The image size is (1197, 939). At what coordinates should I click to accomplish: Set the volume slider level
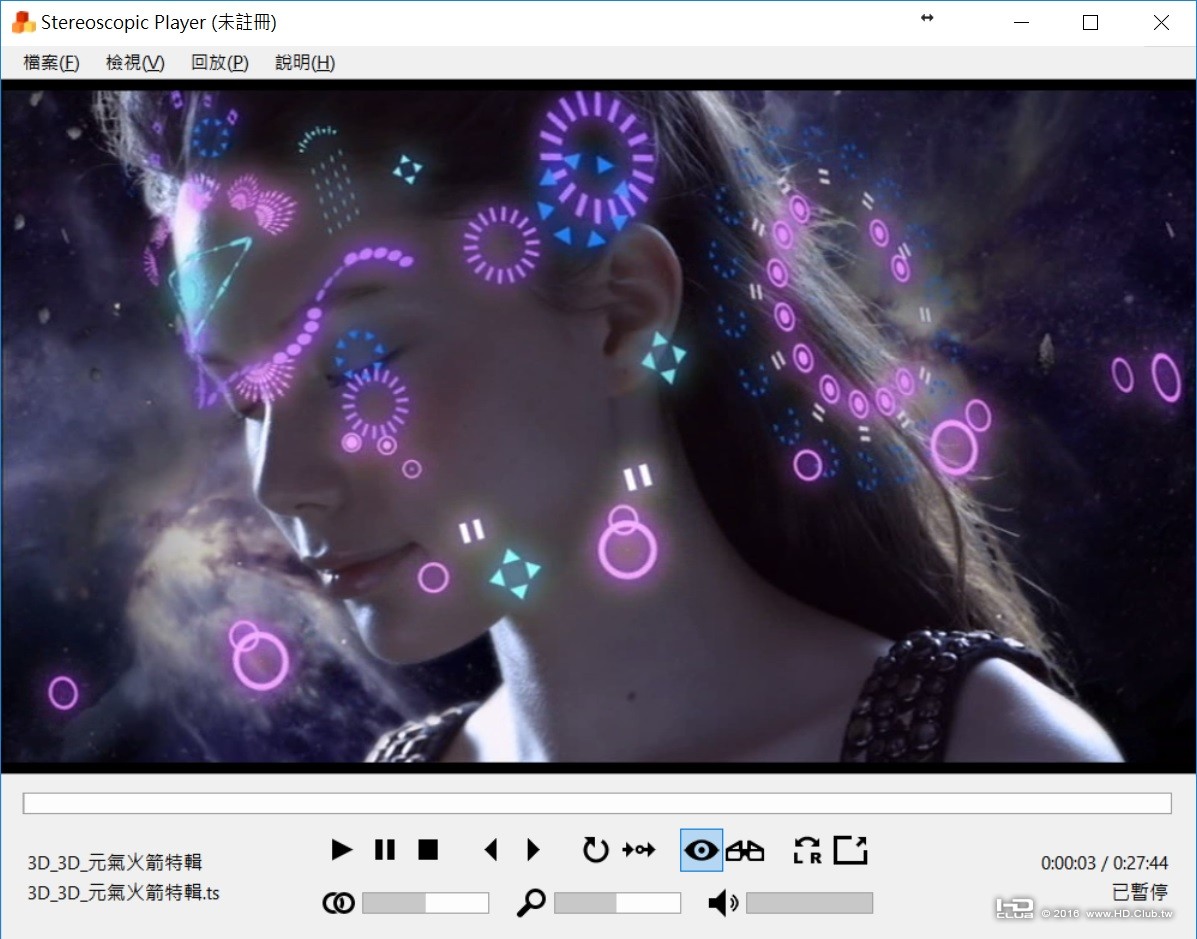809,903
